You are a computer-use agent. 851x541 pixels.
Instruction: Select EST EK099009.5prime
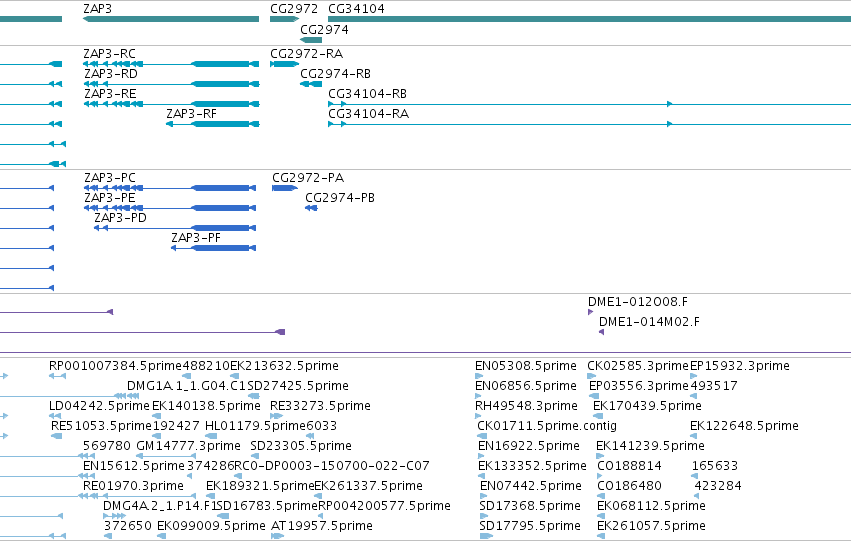211,527
